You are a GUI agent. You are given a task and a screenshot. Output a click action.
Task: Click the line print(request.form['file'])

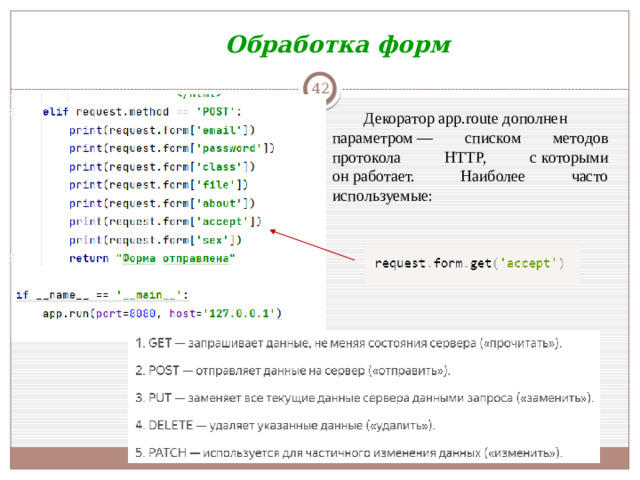[x=158, y=185]
